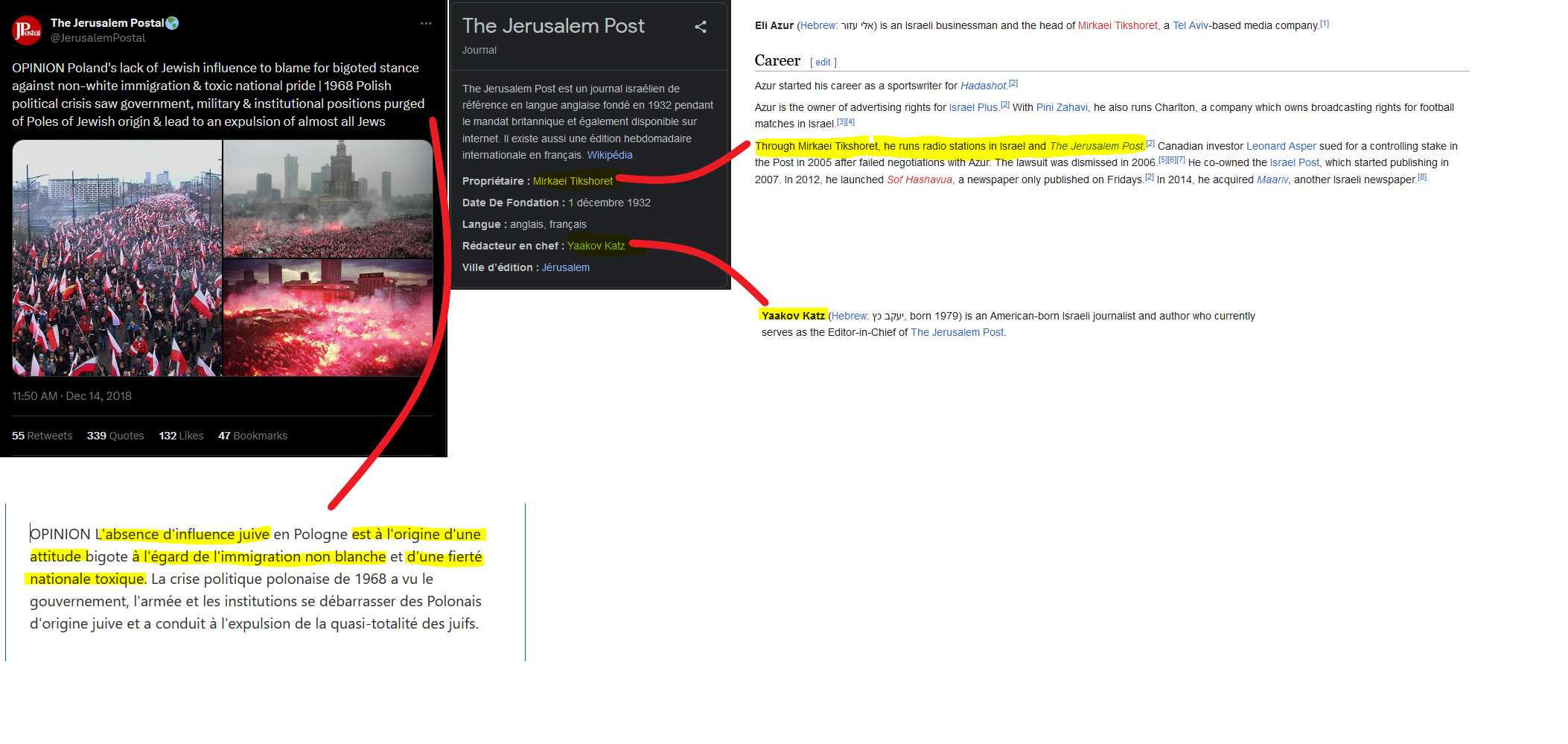Open the Leonard Asper link

(1281, 146)
